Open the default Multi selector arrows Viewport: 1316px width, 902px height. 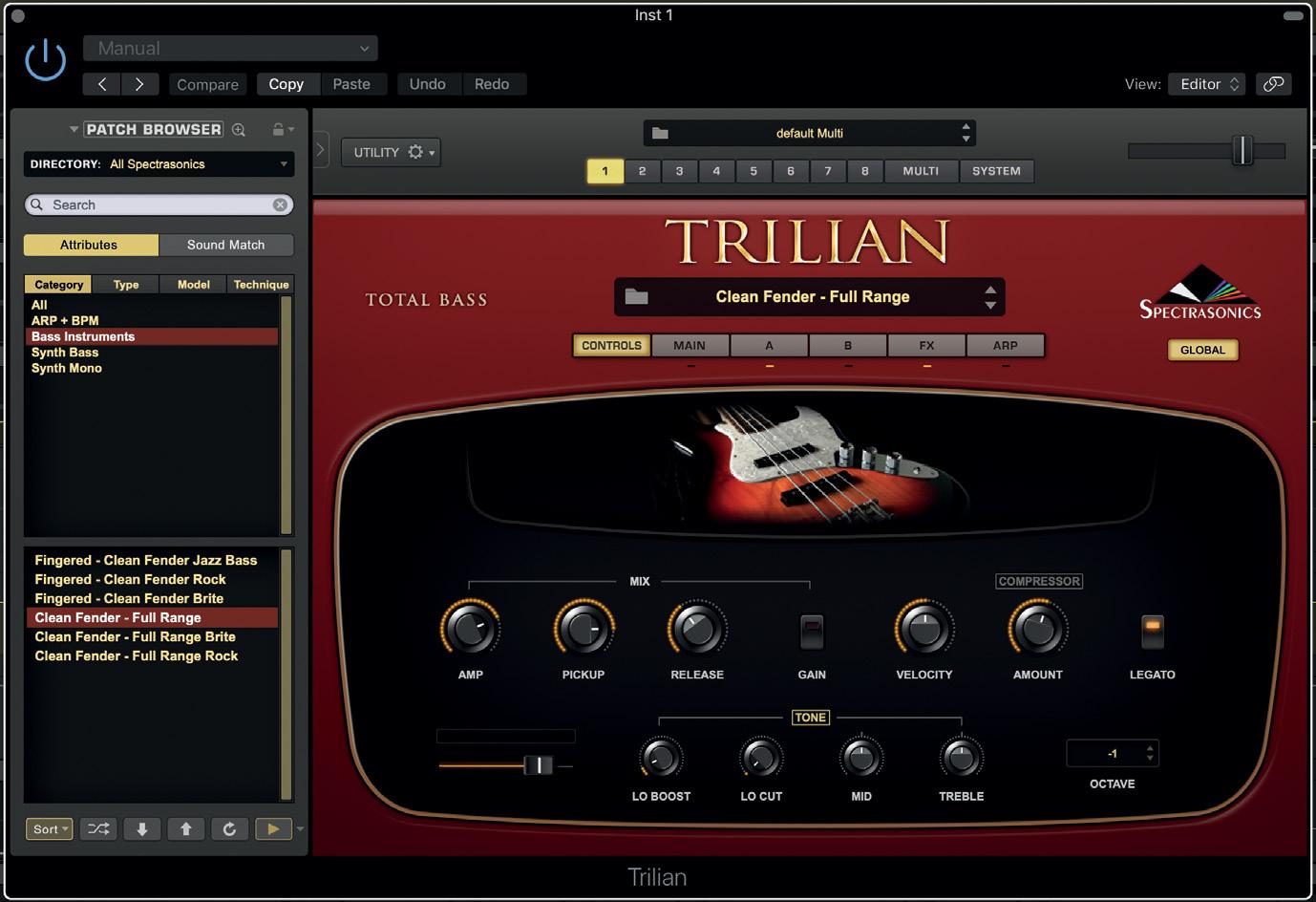(x=966, y=133)
